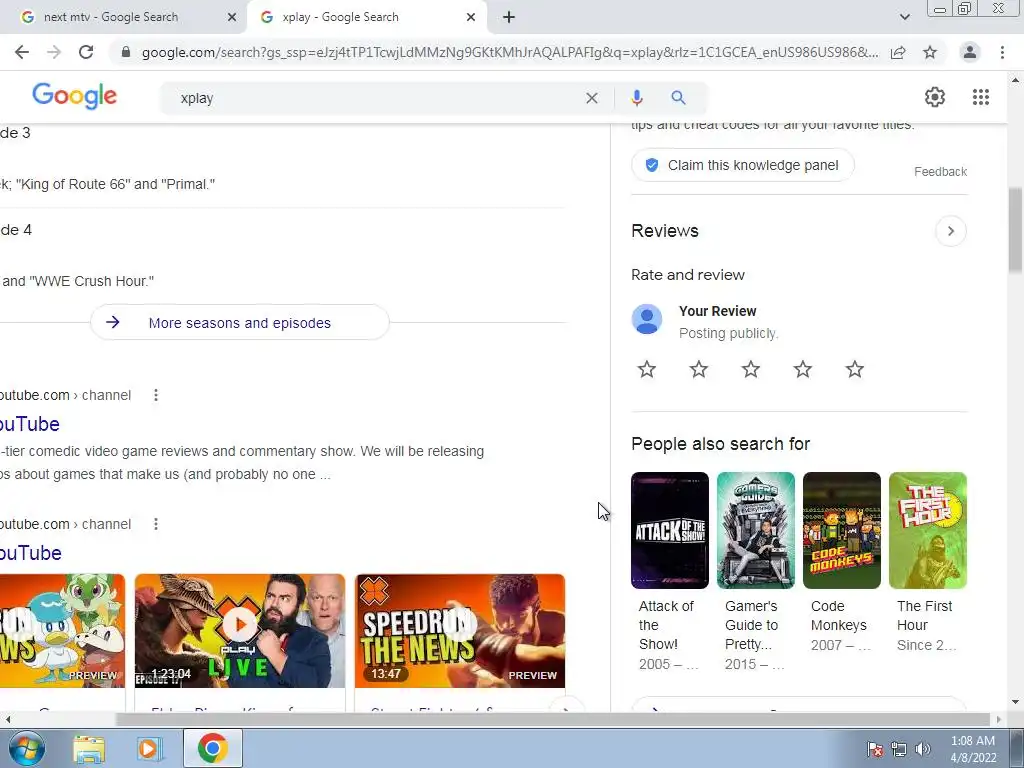The height and width of the screenshot is (768, 1024).
Task: Open the volume speaker tray icon
Action: click(x=923, y=749)
